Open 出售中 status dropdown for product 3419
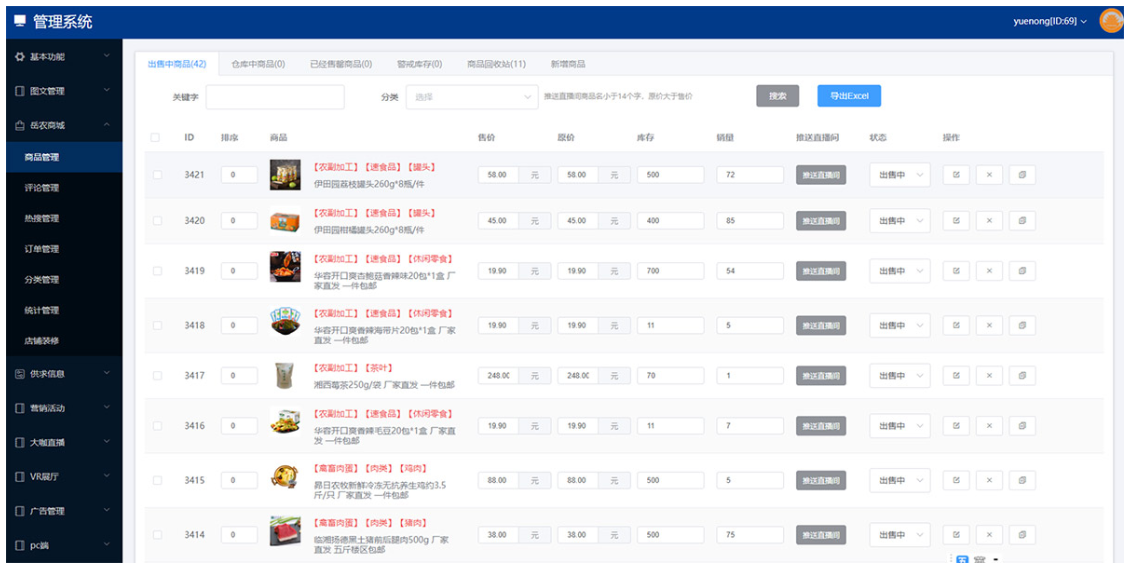The width and height of the screenshot is (1129, 571). (x=899, y=271)
